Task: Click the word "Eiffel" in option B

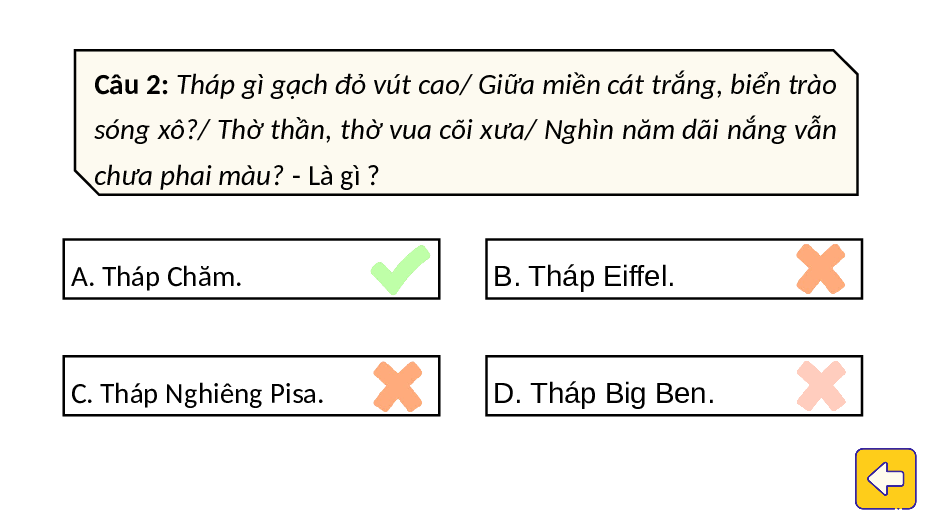Action: [x=638, y=276]
